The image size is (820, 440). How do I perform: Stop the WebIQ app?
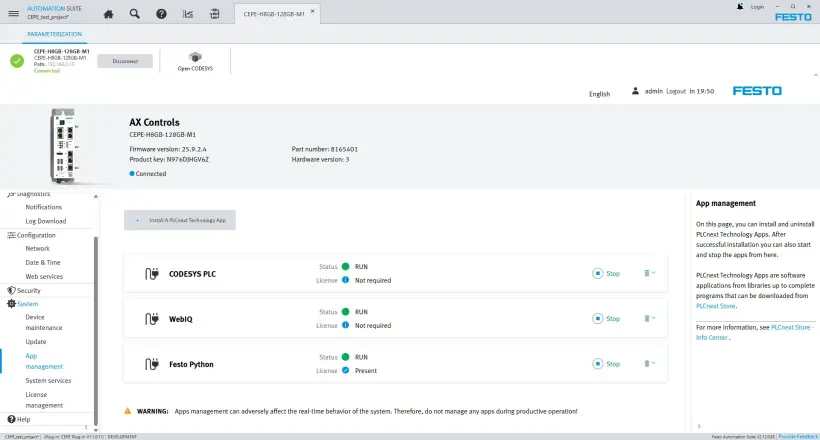point(607,319)
